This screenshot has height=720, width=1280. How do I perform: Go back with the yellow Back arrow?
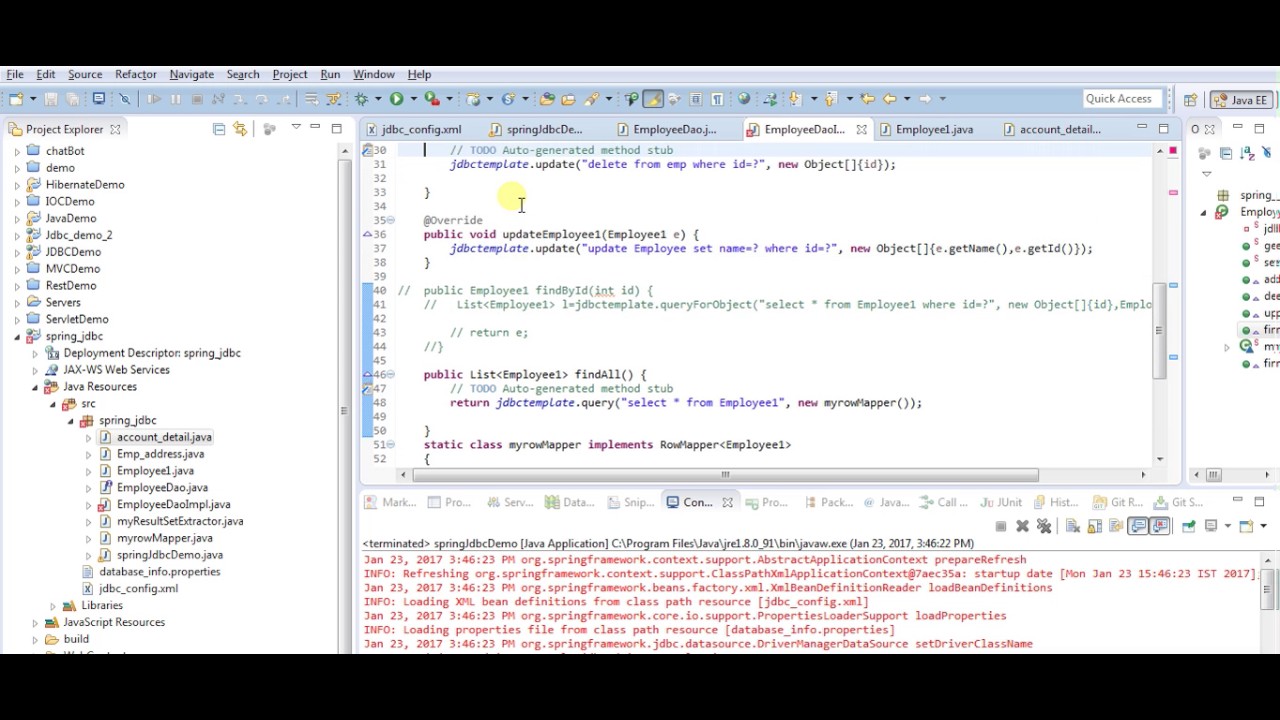pos(889,99)
